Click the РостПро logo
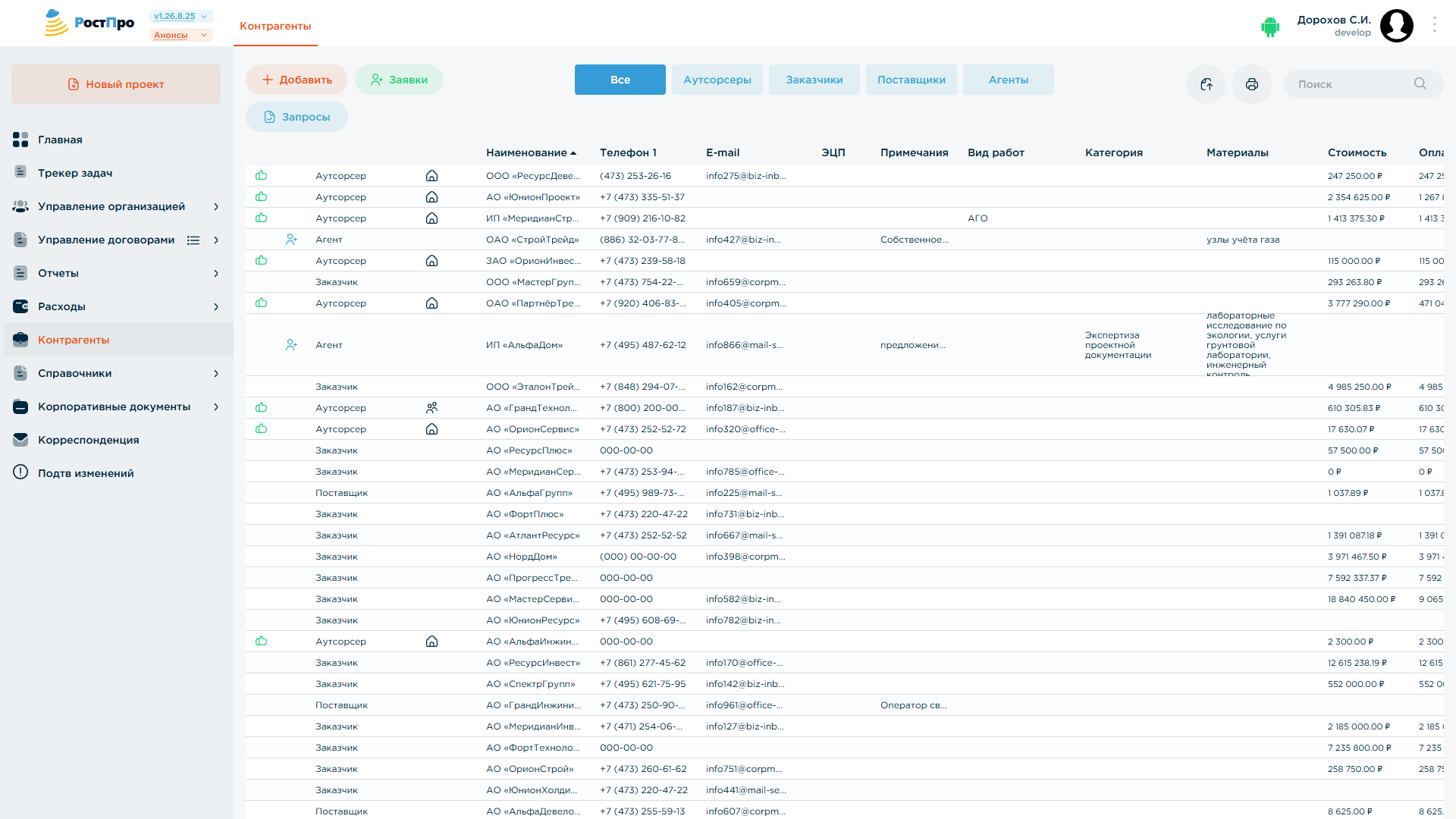 (89, 23)
